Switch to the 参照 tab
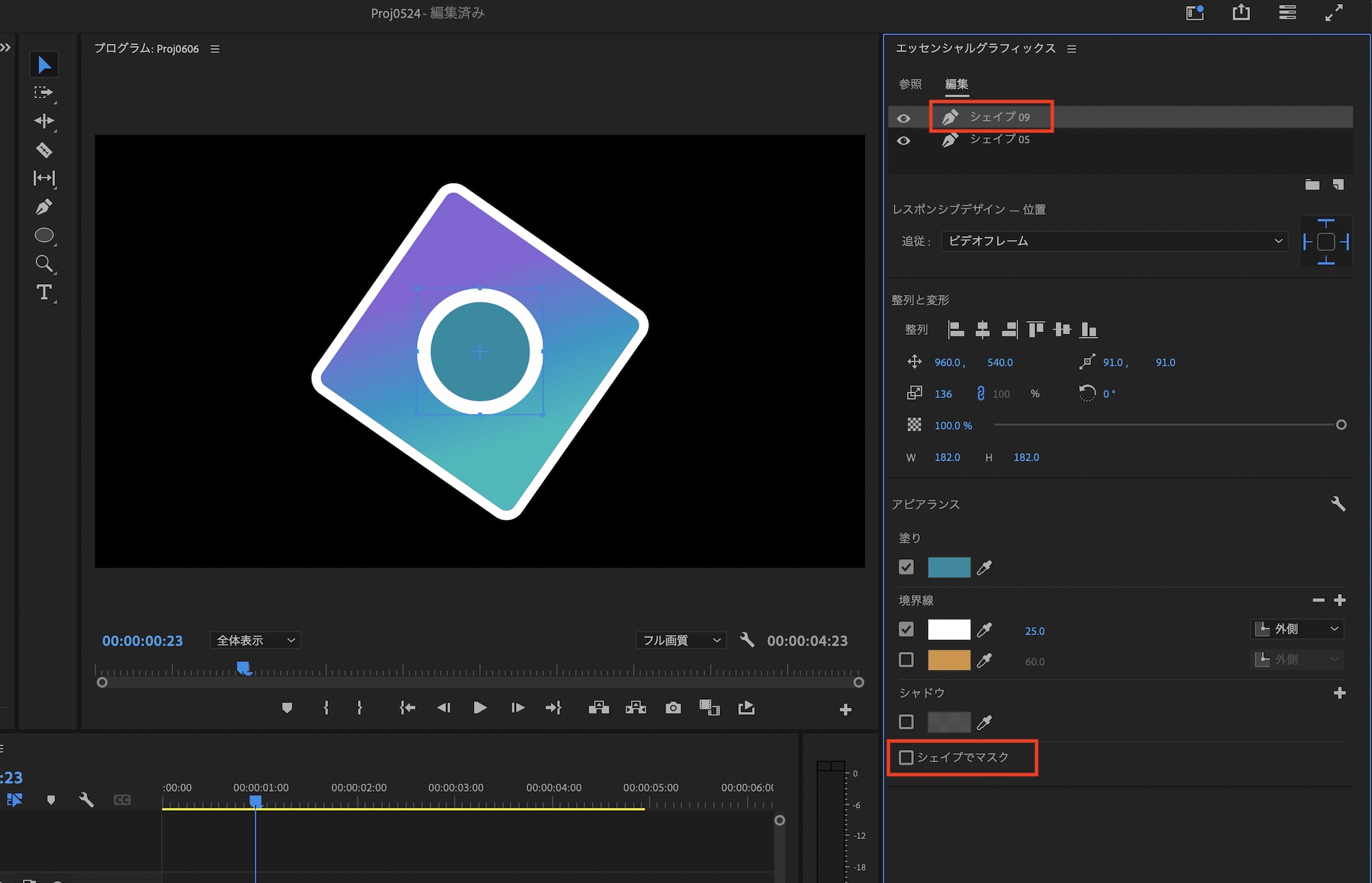This screenshot has width=1372, height=883. pyautogui.click(x=910, y=84)
